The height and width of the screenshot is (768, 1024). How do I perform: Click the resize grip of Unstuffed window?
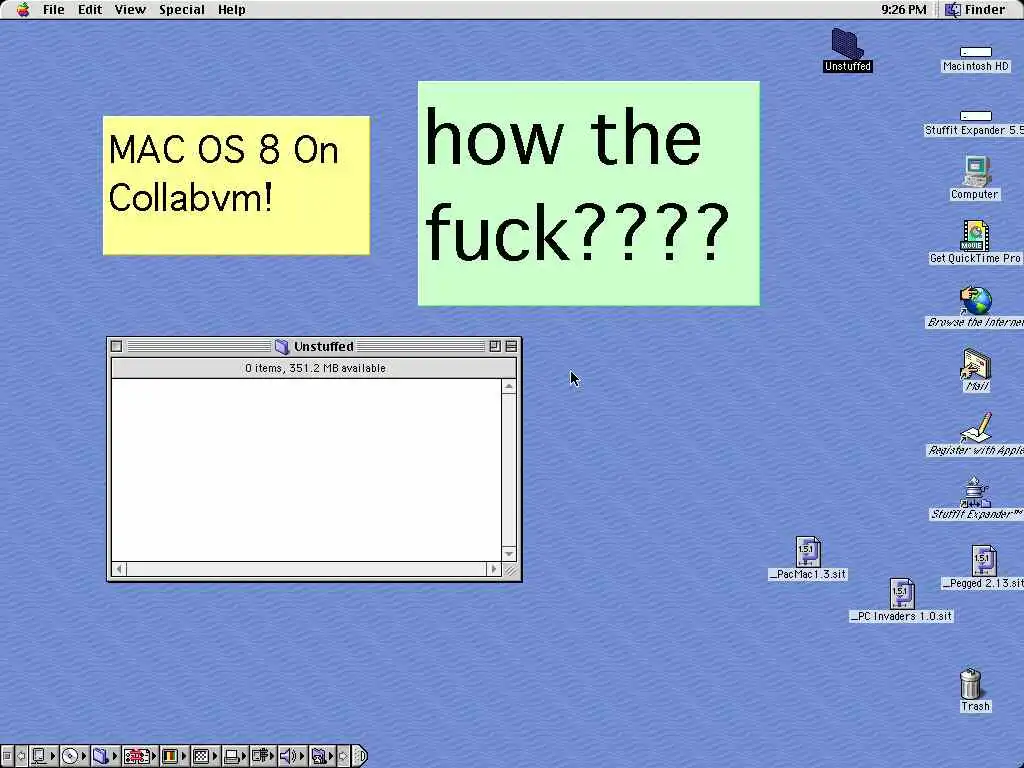click(510, 570)
